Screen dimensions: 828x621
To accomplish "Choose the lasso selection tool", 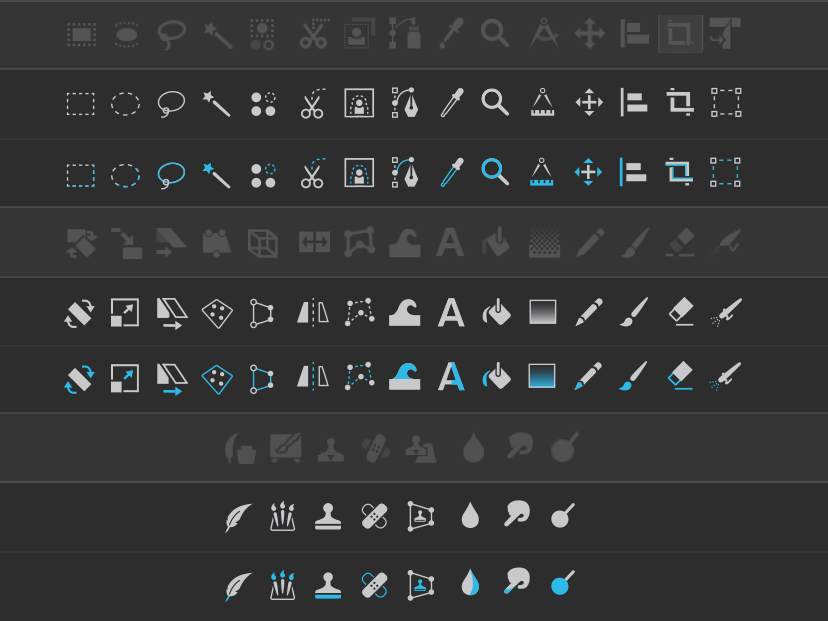I will coord(171,103).
